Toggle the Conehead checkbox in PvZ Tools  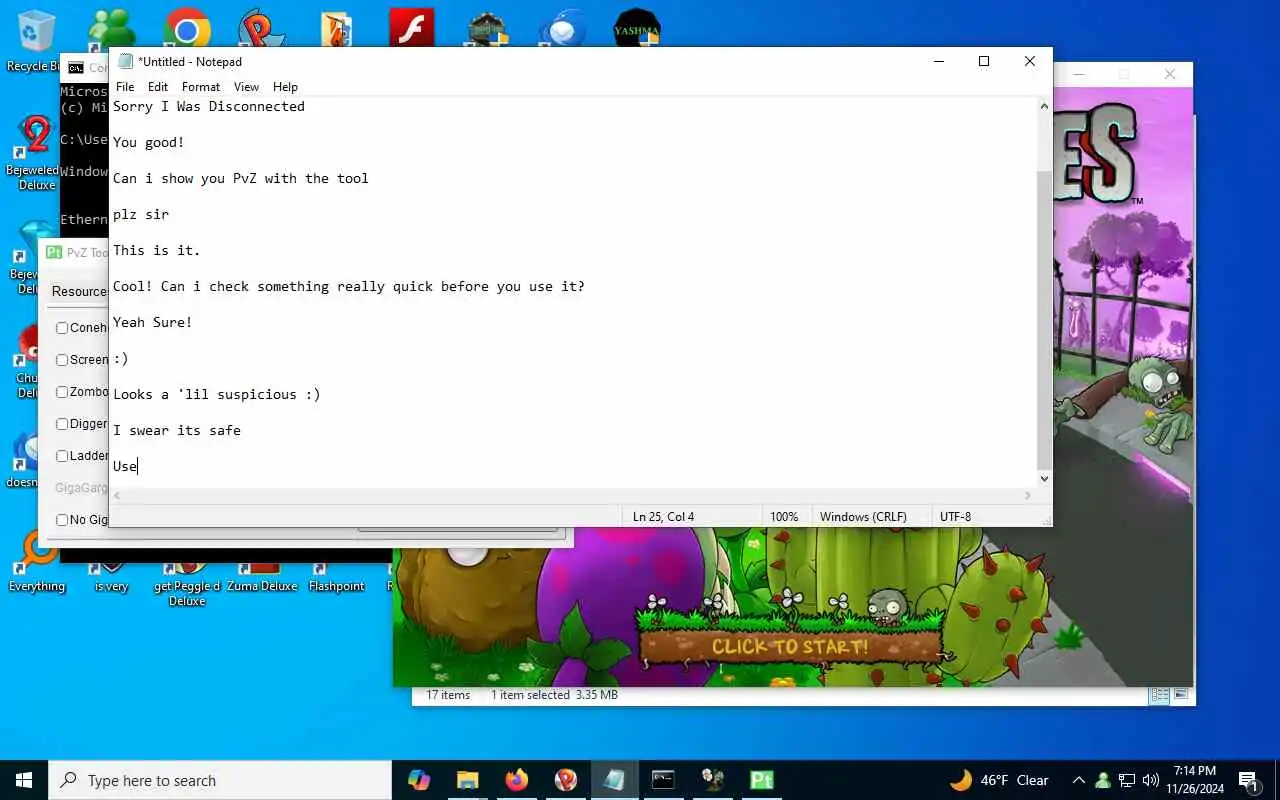pyautogui.click(x=62, y=328)
